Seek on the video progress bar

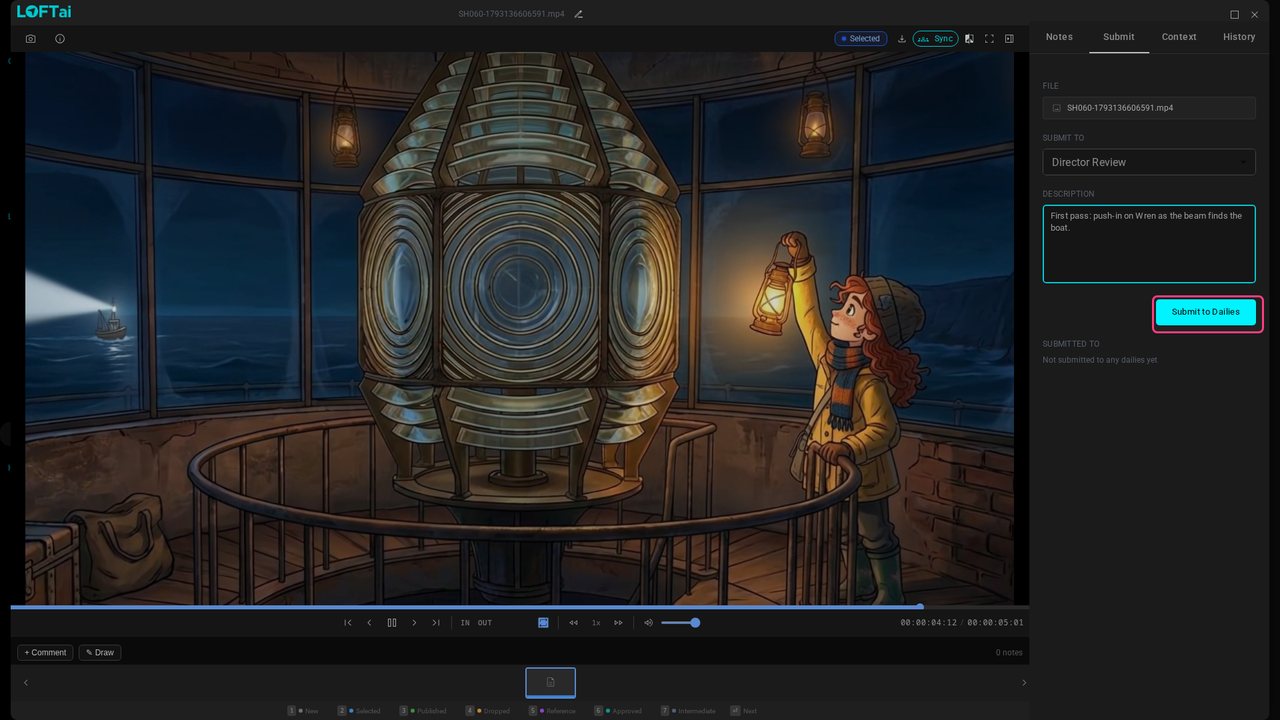coord(520,607)
